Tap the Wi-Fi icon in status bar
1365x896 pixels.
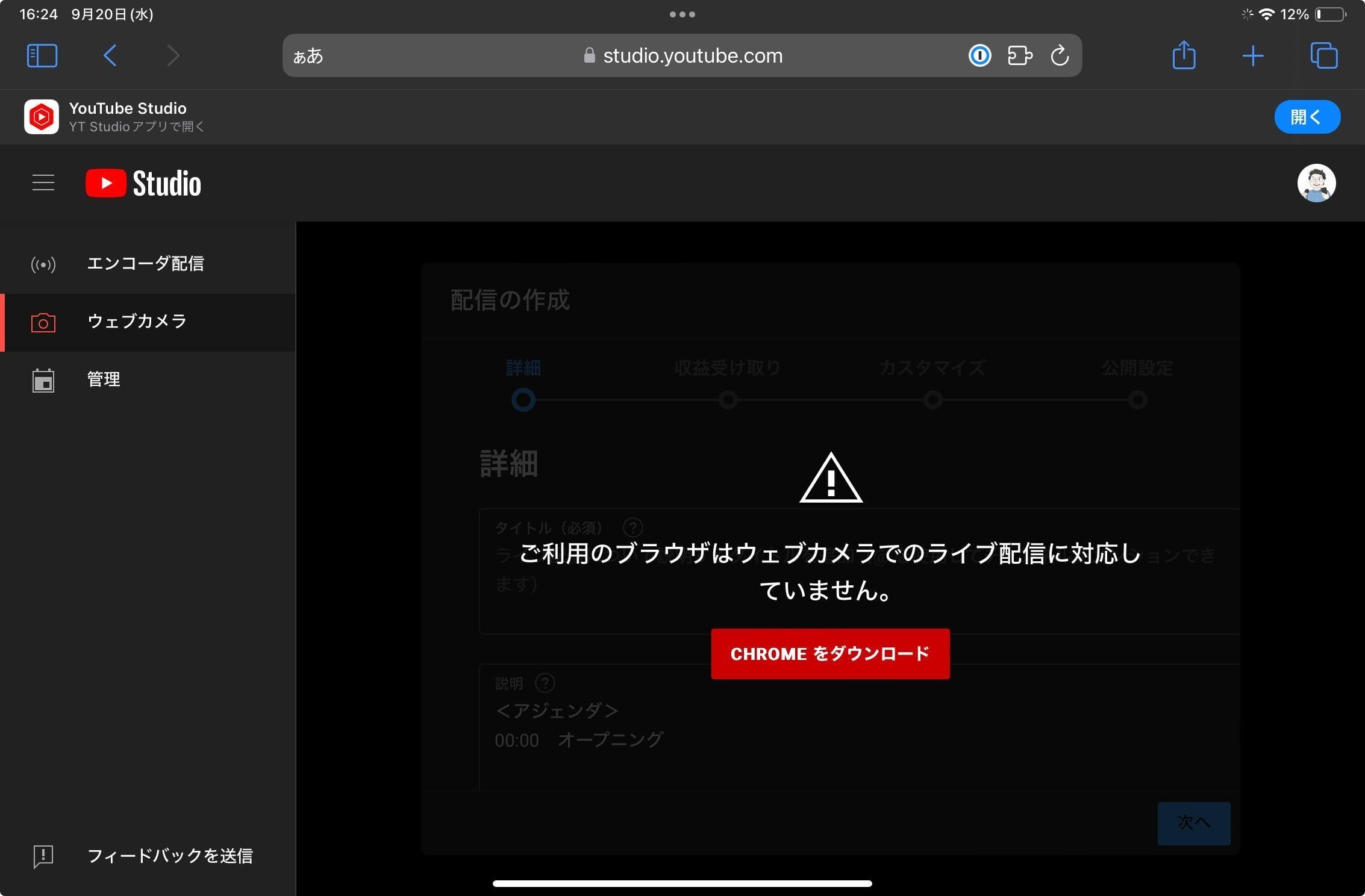(1267, 14)
